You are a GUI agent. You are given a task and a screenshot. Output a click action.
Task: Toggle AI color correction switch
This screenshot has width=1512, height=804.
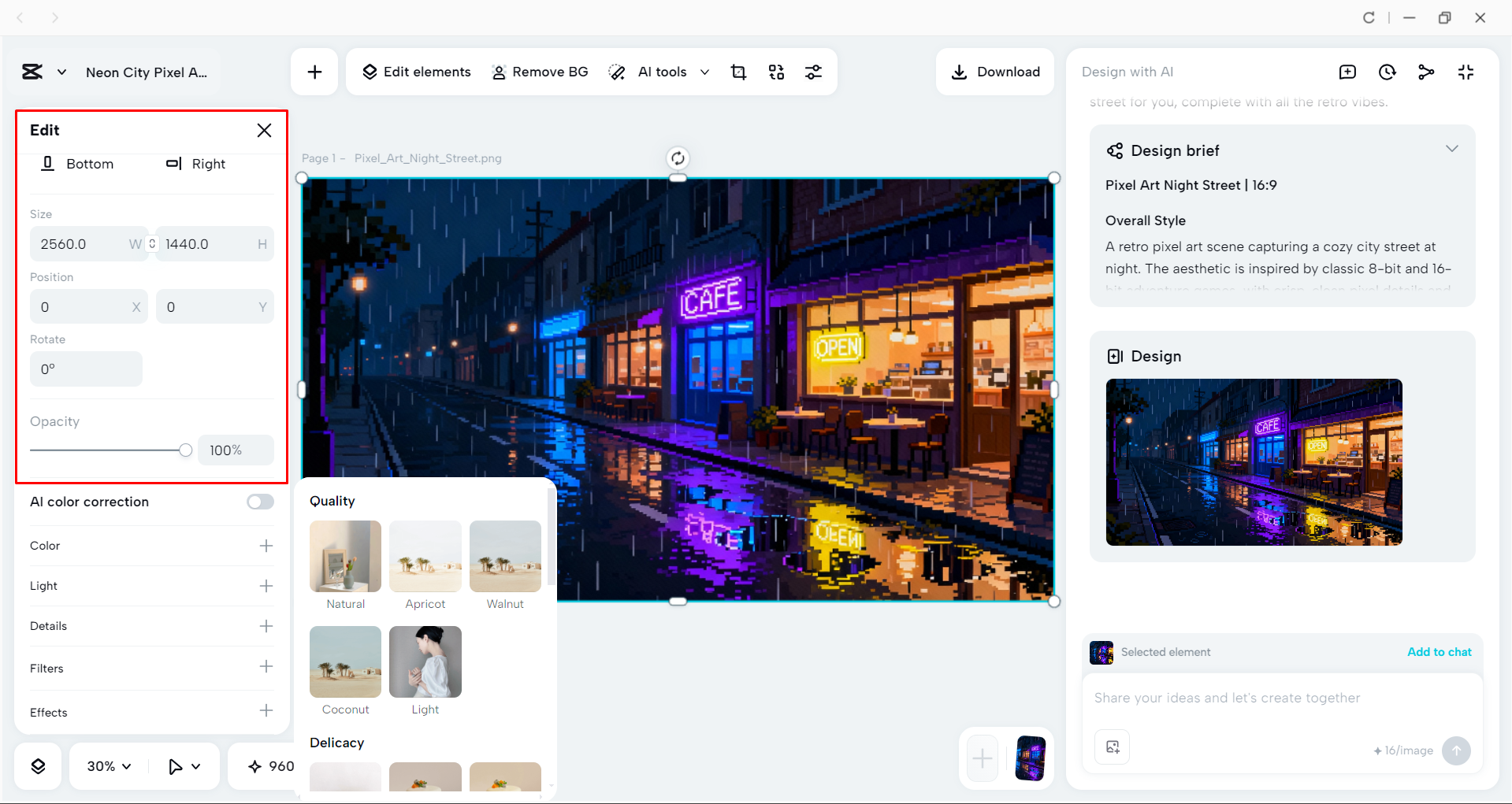(260, 502)
